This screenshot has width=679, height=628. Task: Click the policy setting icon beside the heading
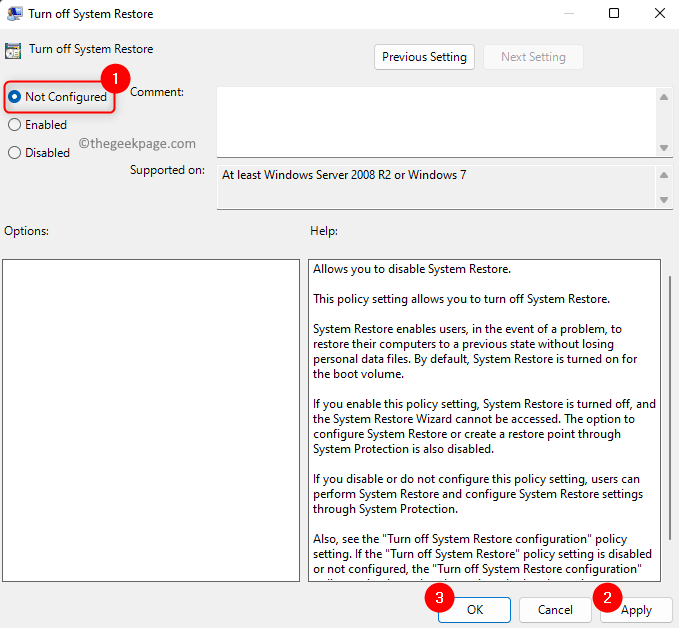coord(13,51)
